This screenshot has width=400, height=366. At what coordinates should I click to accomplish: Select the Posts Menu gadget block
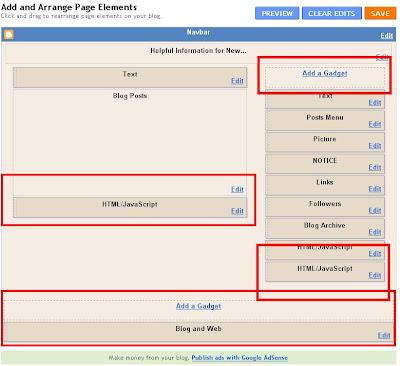coord(325,120)
